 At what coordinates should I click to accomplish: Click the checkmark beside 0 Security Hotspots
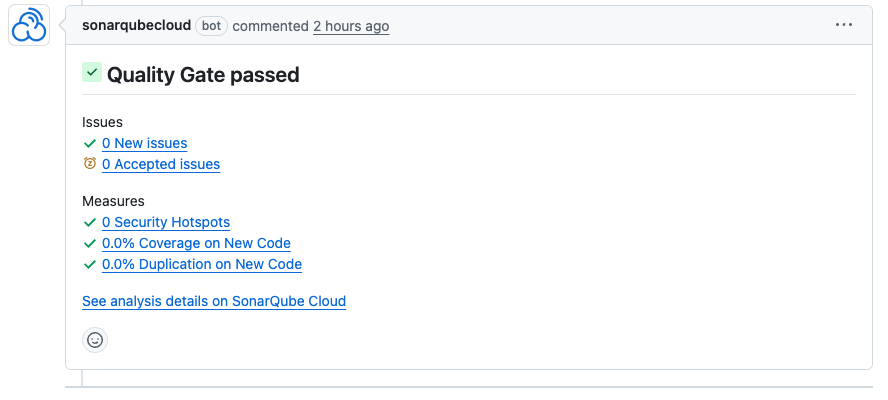pos(90,223)
